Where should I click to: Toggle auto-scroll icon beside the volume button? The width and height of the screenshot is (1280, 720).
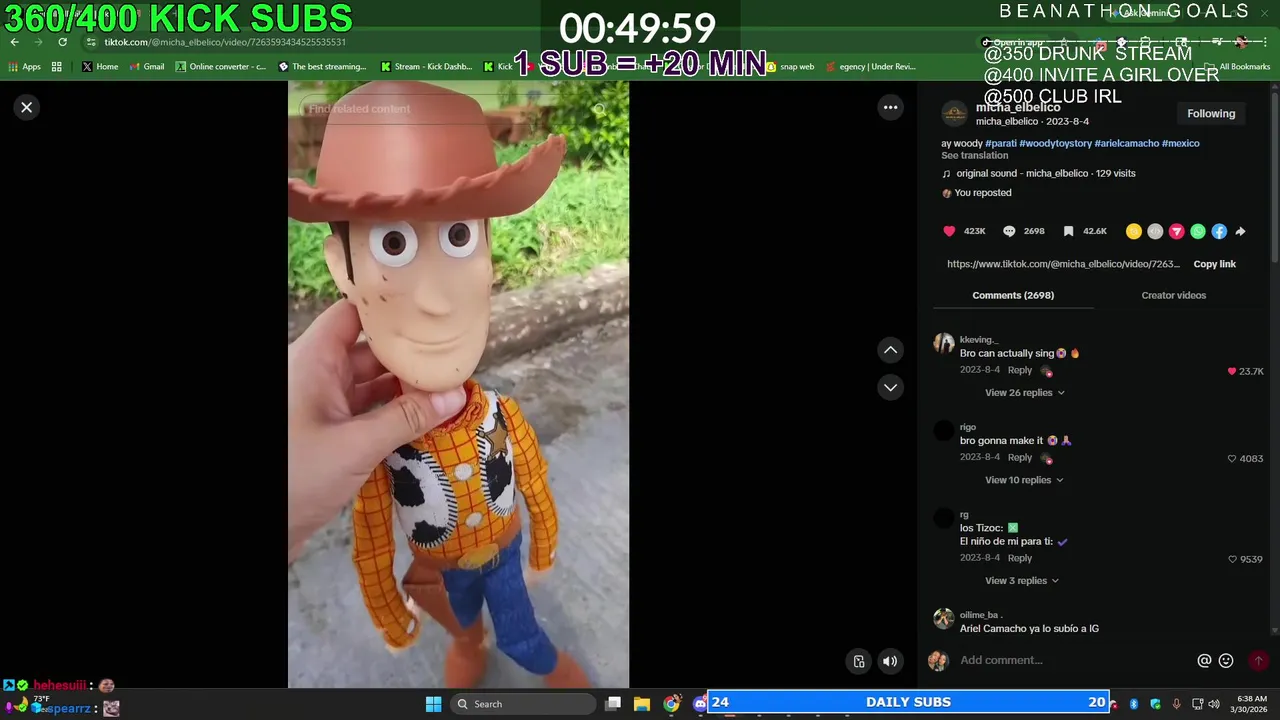tap(859, 661)
